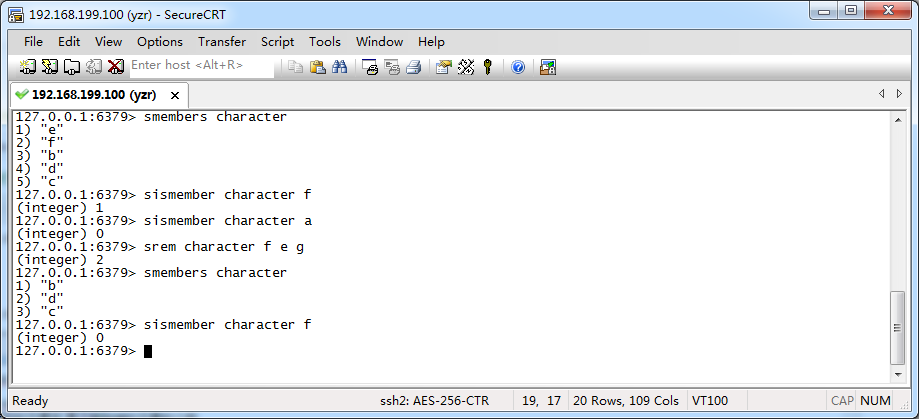Click the Public Key Assistant key icon
This screenshot has height=419, width=919.
(x=487, y=67)
